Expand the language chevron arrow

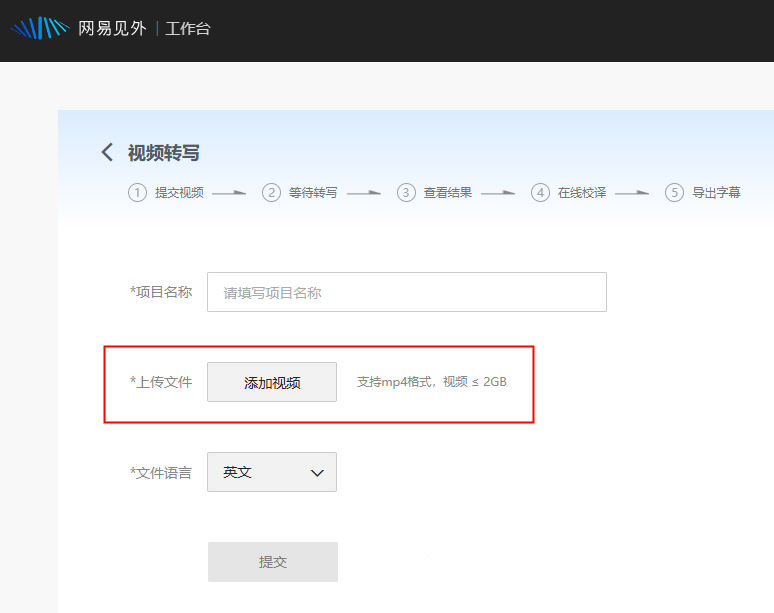click(x=318, y=472)
